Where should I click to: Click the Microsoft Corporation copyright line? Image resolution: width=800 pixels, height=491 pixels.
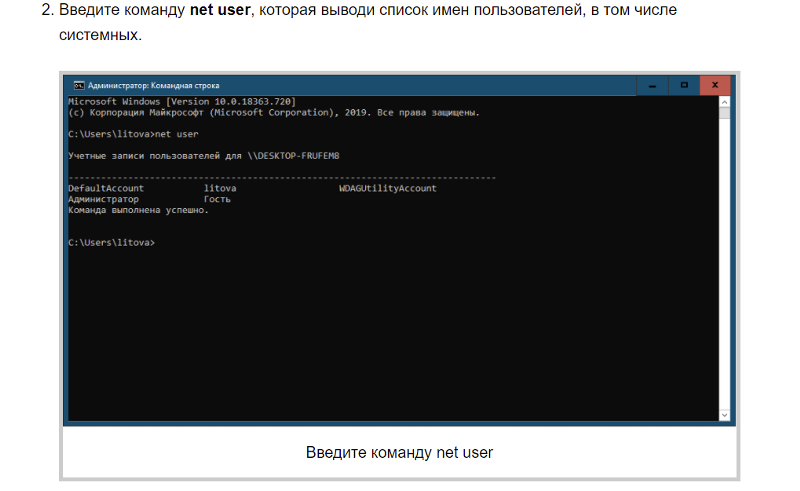coord(274,112)
